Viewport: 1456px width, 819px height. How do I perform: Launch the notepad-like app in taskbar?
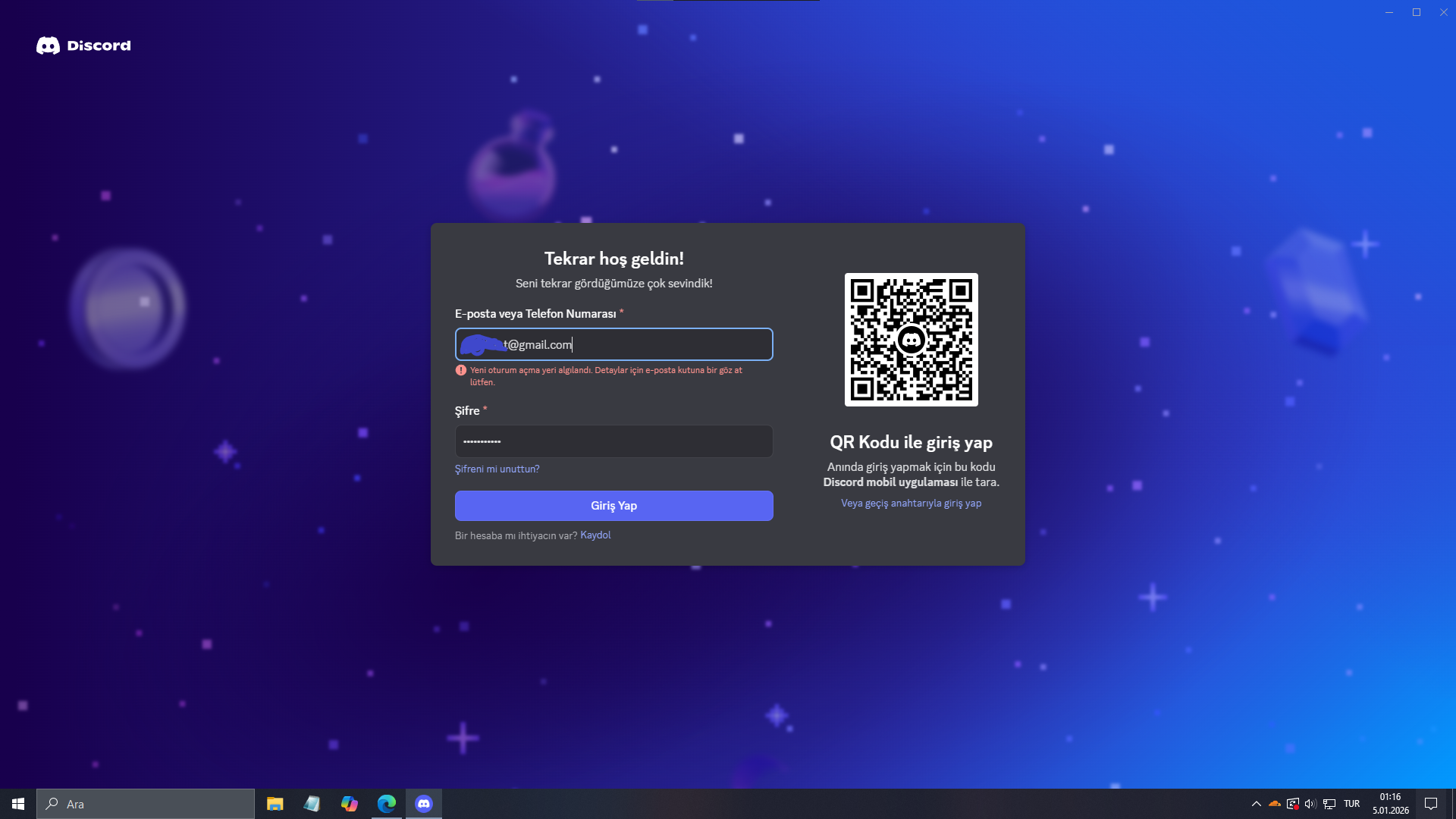coord(312,804)
